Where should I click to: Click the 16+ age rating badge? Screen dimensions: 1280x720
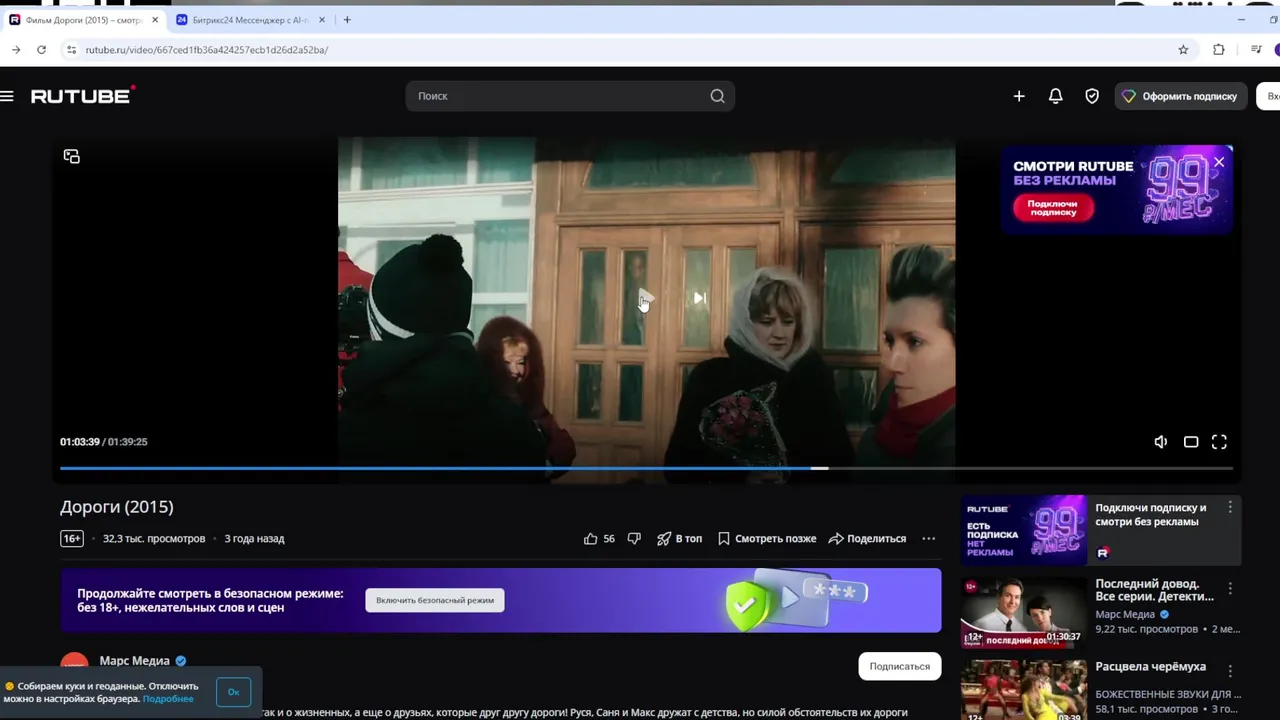(x=72, y=539)
